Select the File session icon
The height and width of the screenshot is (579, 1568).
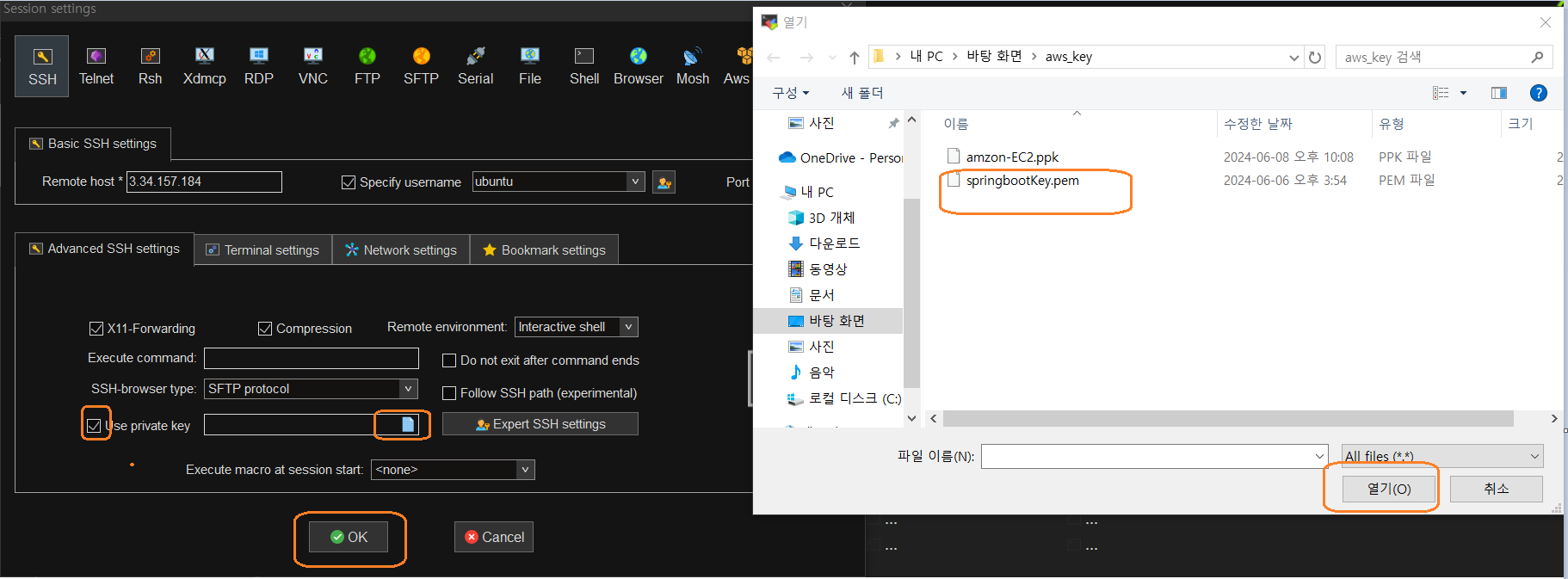530,66
